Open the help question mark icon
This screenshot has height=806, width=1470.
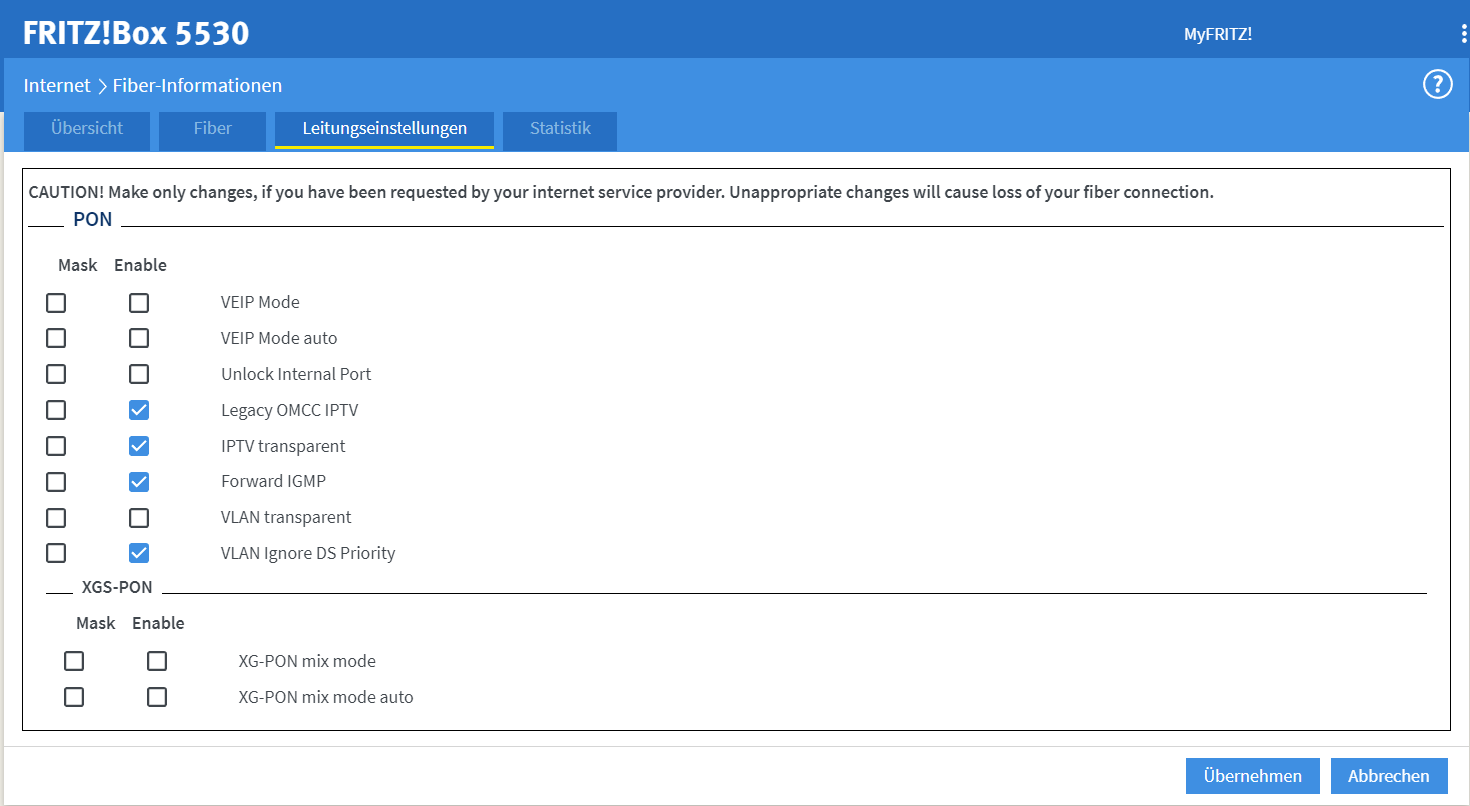pyautogui.click(x=1437, y=85)
